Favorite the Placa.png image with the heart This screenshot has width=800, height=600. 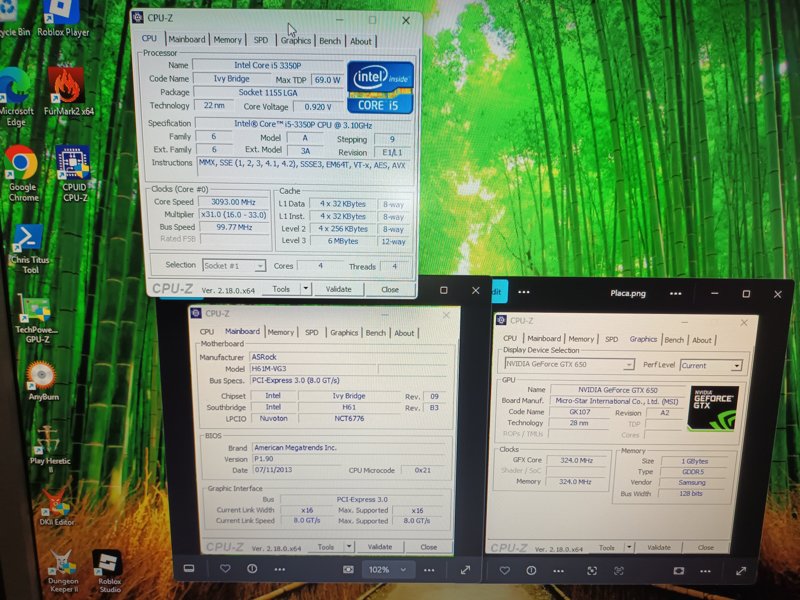[505, 570]
